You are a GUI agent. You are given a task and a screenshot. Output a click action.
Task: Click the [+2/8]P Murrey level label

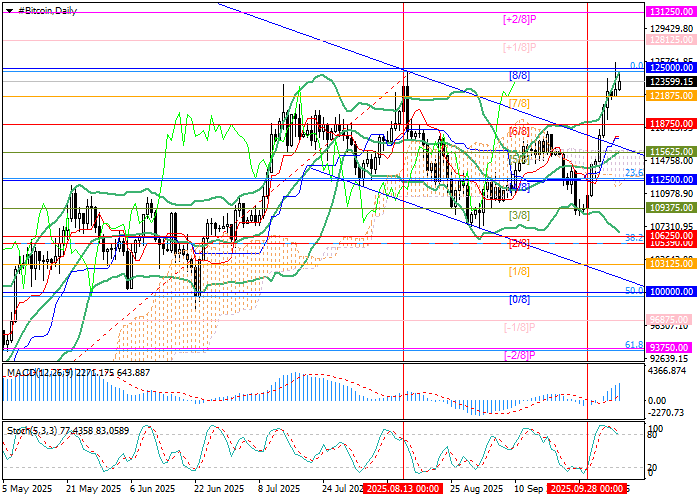521,19
